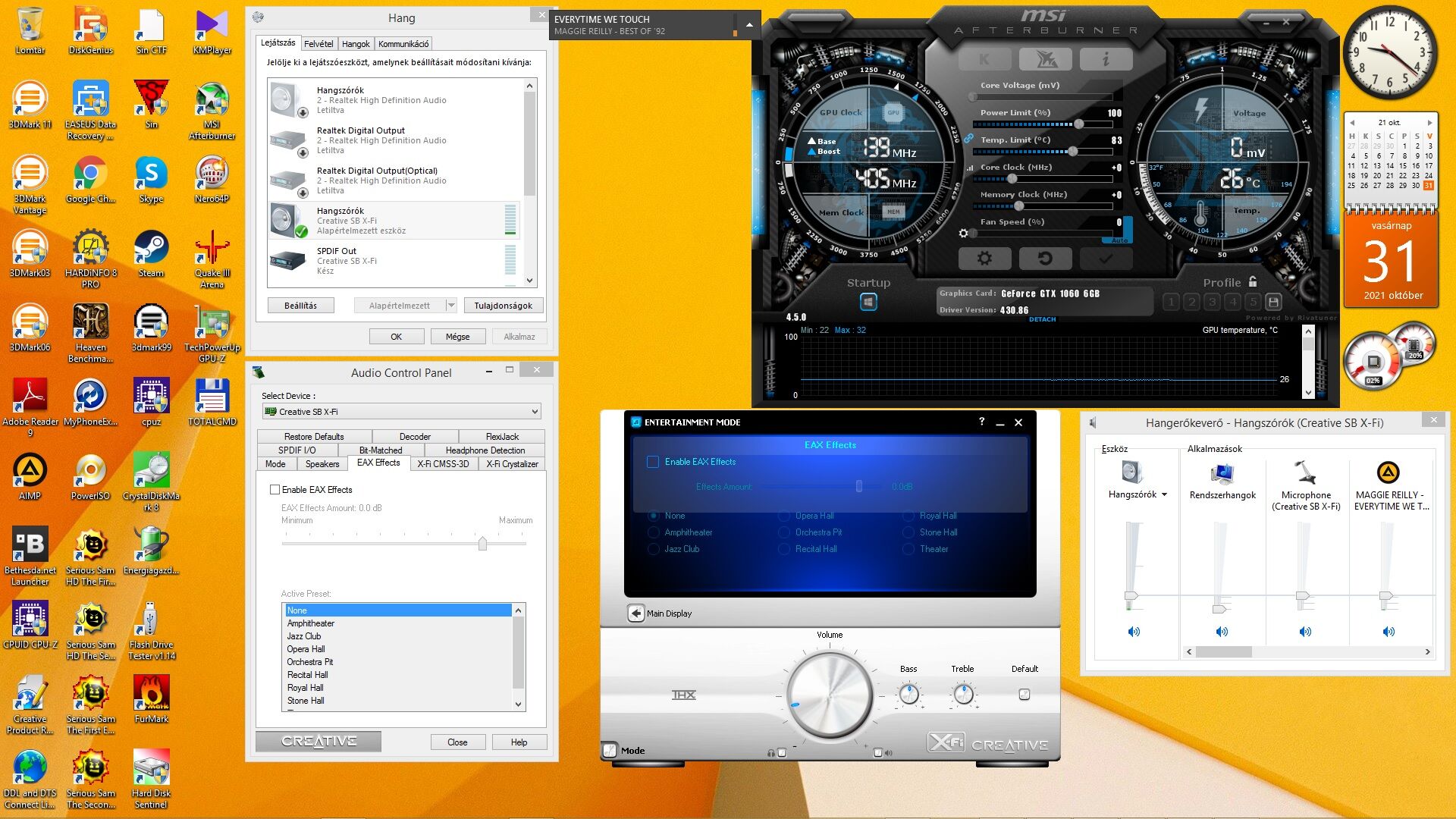Open Alapértelmezett dropdown arrow in Hang
The width and height of the screenshot is (1456, 819).
tap(451, 306)
